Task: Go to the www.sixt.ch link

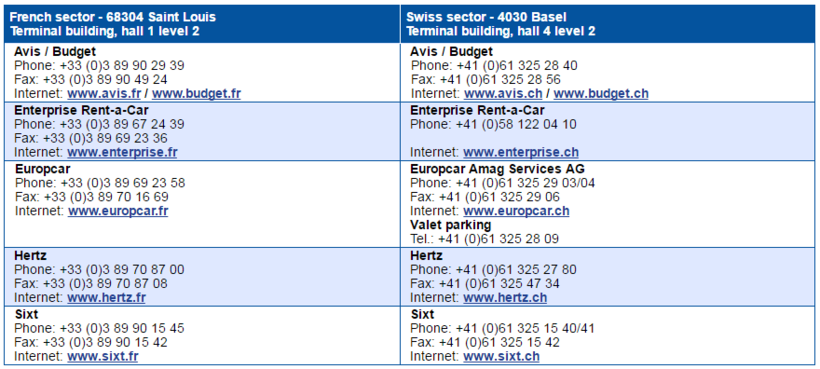Action: 501,356
